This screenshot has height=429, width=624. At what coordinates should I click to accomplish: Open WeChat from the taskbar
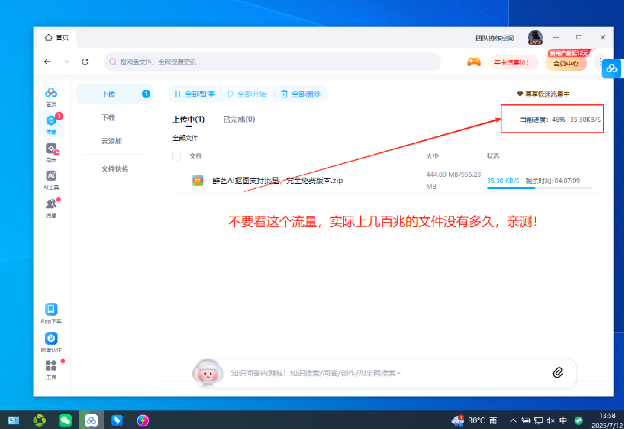pyautogui.click(x=65, y=420)
